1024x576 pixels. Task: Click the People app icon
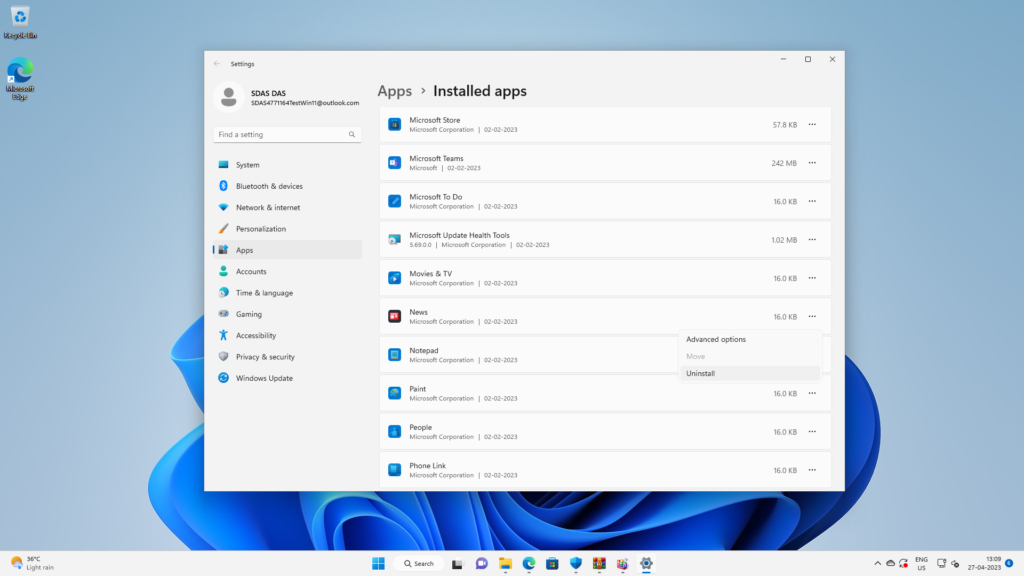394,432
